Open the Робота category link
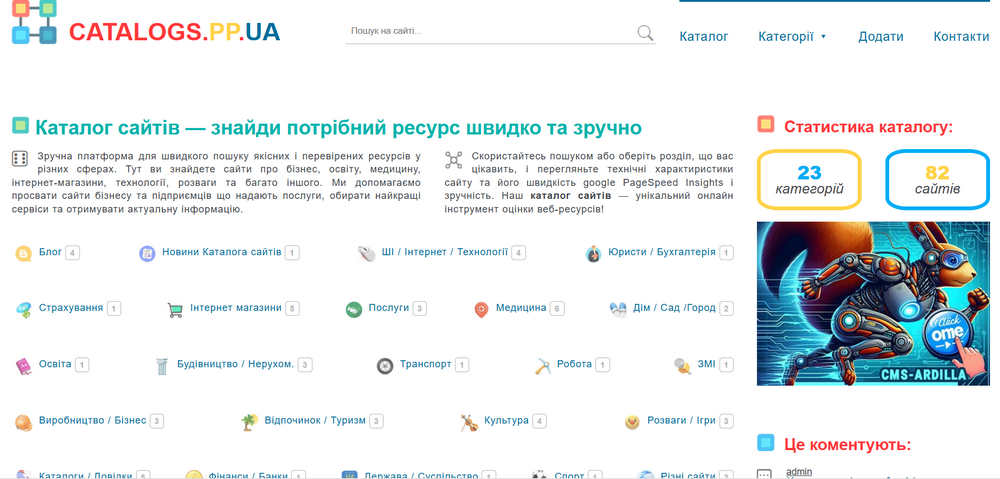 point(574,364)
